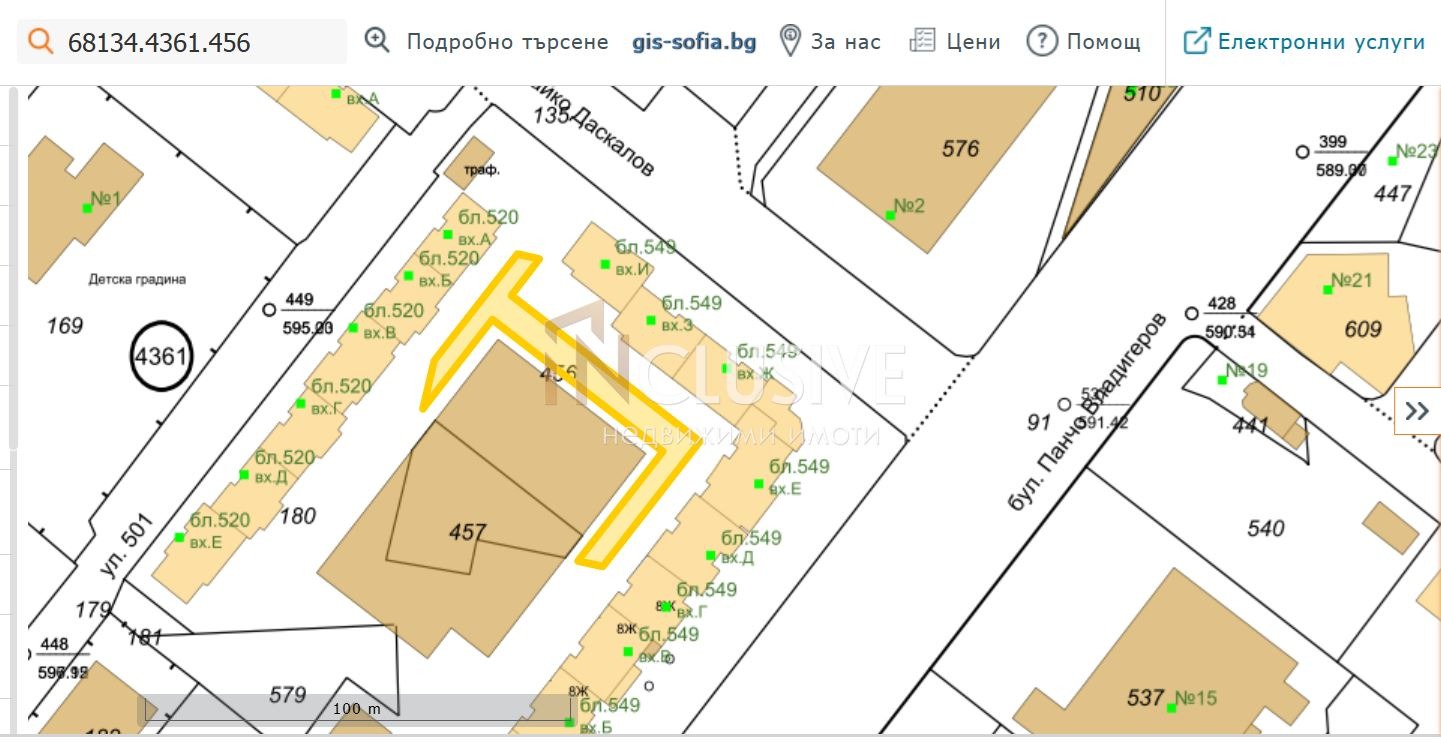1441x742 pixels.
Task: Click green marker №2 on building 576
Action: (890, 215)
